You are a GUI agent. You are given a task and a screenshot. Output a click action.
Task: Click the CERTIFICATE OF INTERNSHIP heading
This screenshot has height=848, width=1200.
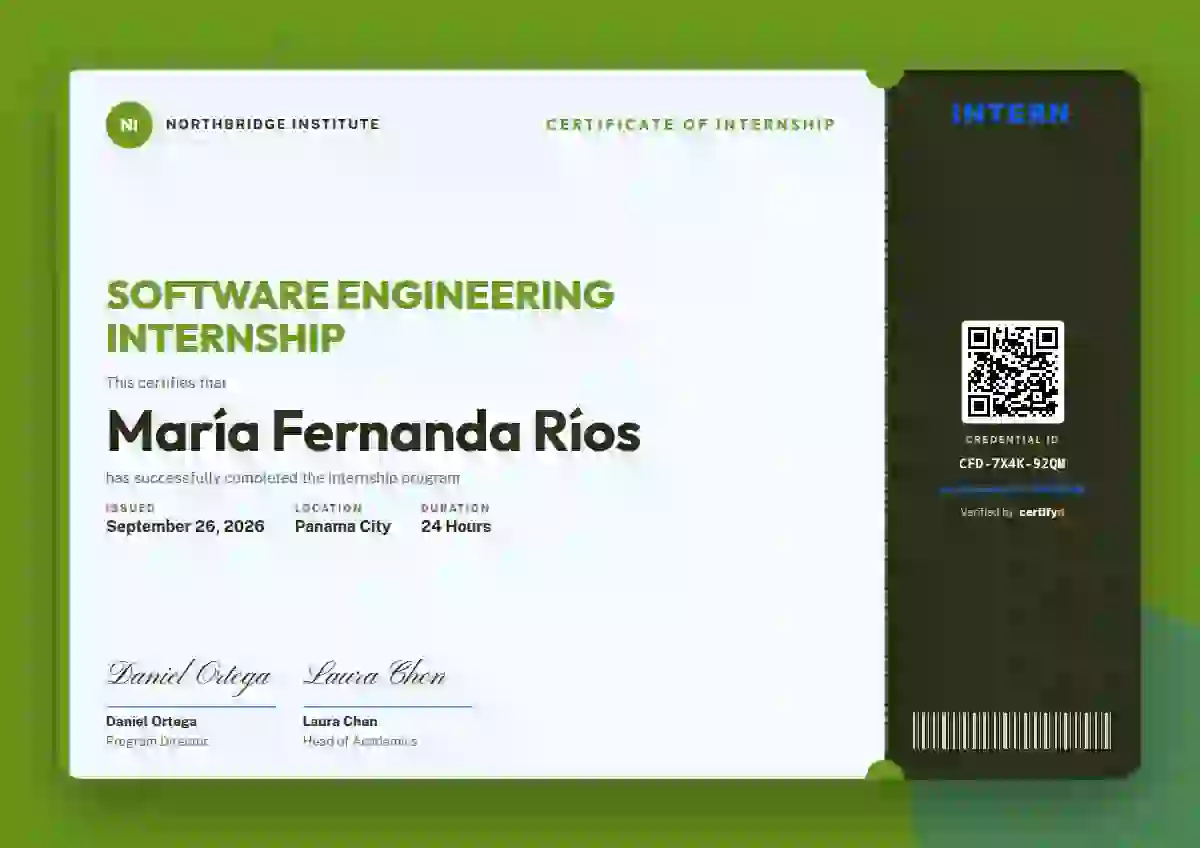click(x=690, y=125)
